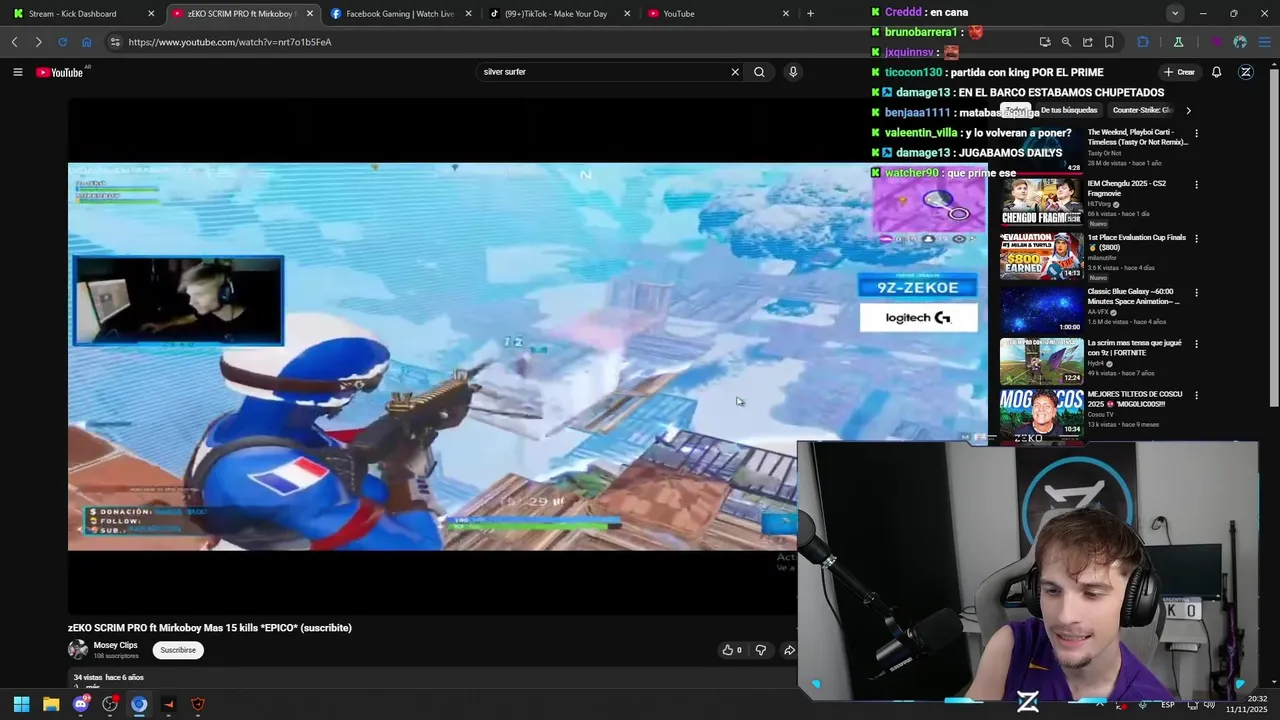Viewport: 1280px width, 720px height.
Task: Open 'The Weeknd, Playboi Carti - Timeless' title
Action: 1138,137
